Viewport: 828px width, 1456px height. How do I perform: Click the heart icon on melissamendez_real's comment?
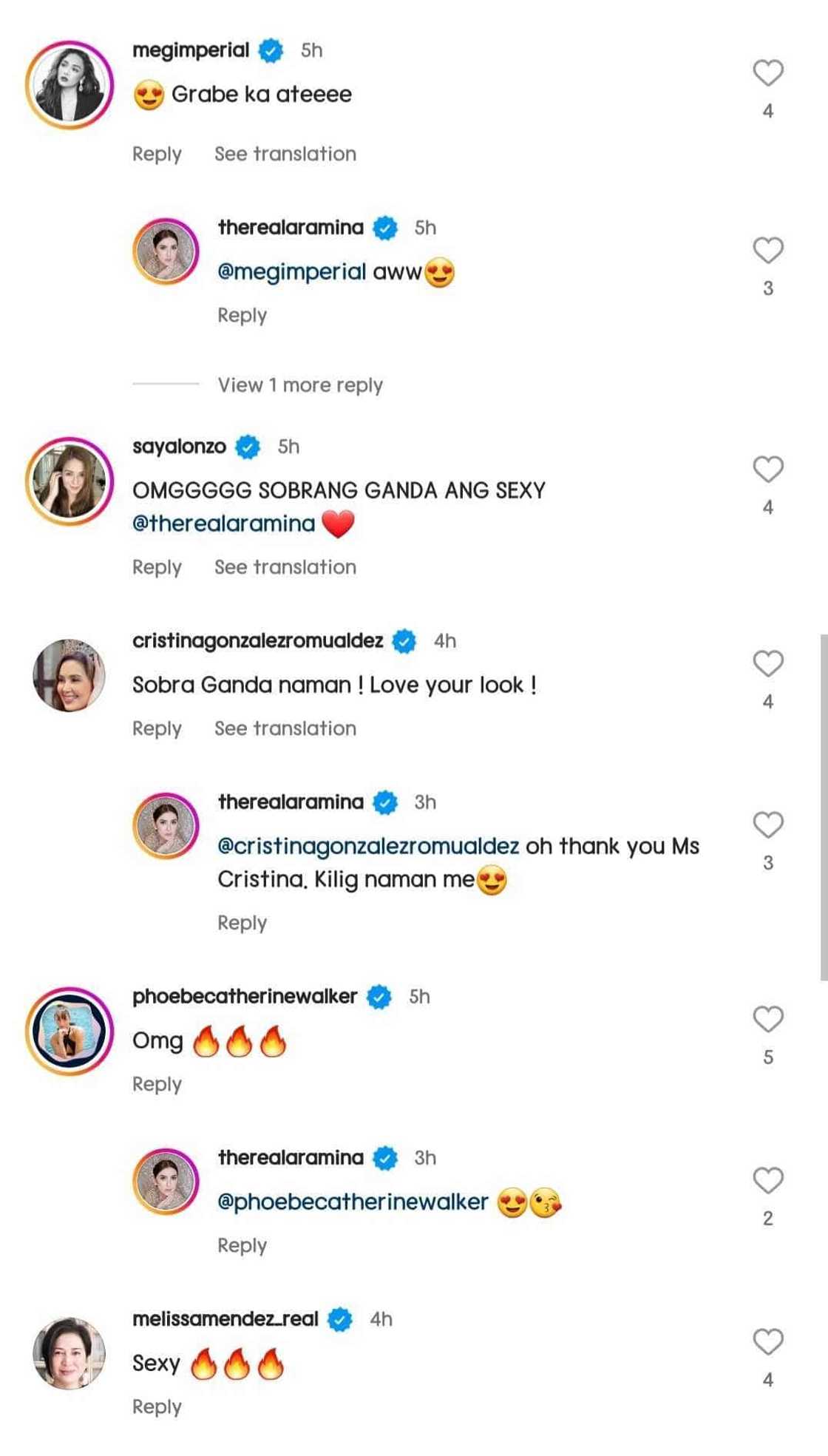coord(767,1340)
